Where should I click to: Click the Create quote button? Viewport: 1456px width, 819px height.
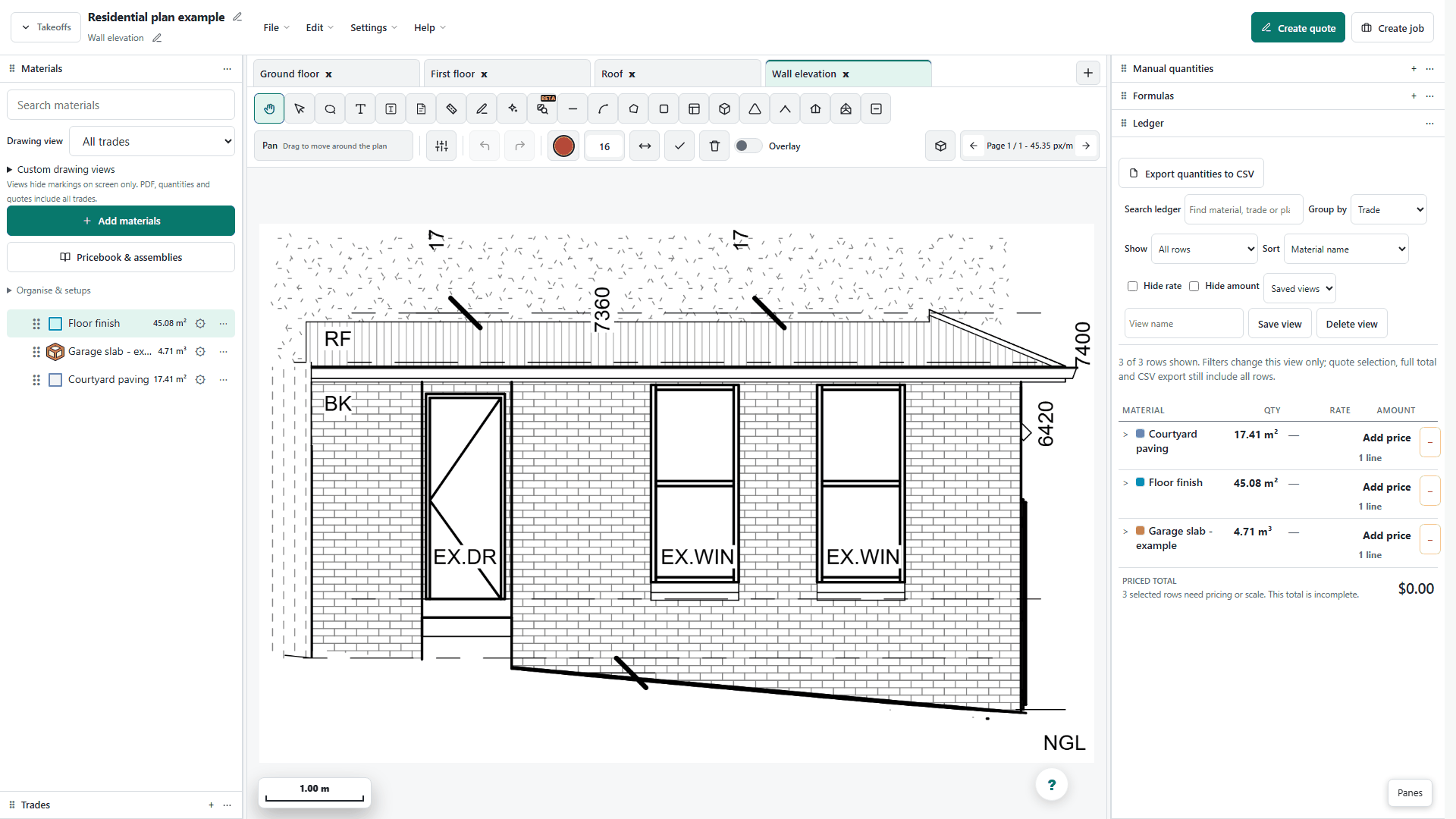click(1298, 28)
